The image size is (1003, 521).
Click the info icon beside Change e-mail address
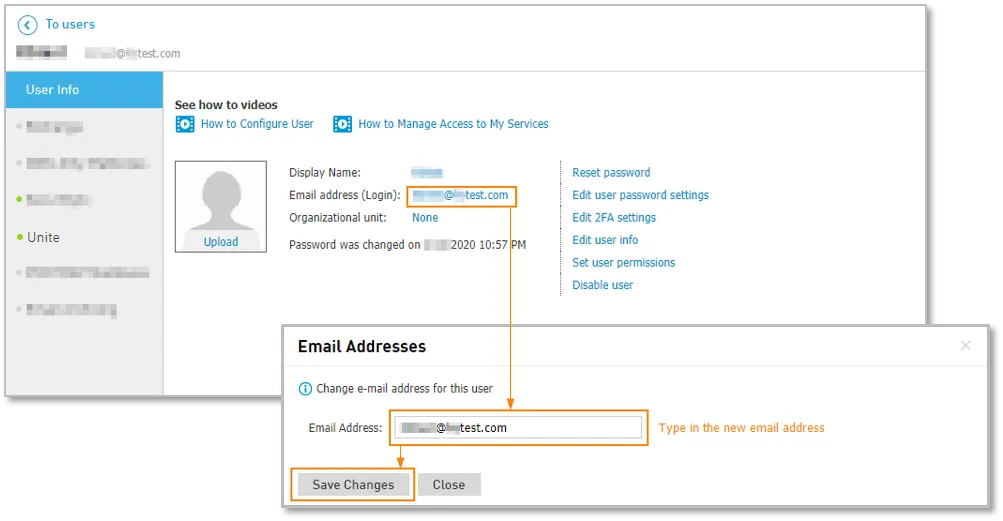coord(306,389)
